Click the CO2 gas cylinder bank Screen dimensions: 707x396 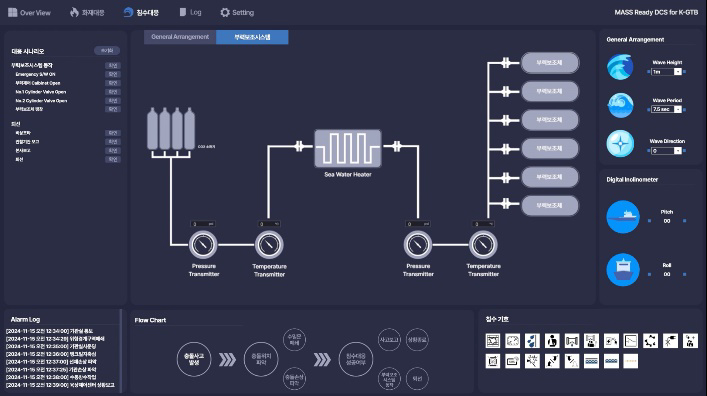171,129
